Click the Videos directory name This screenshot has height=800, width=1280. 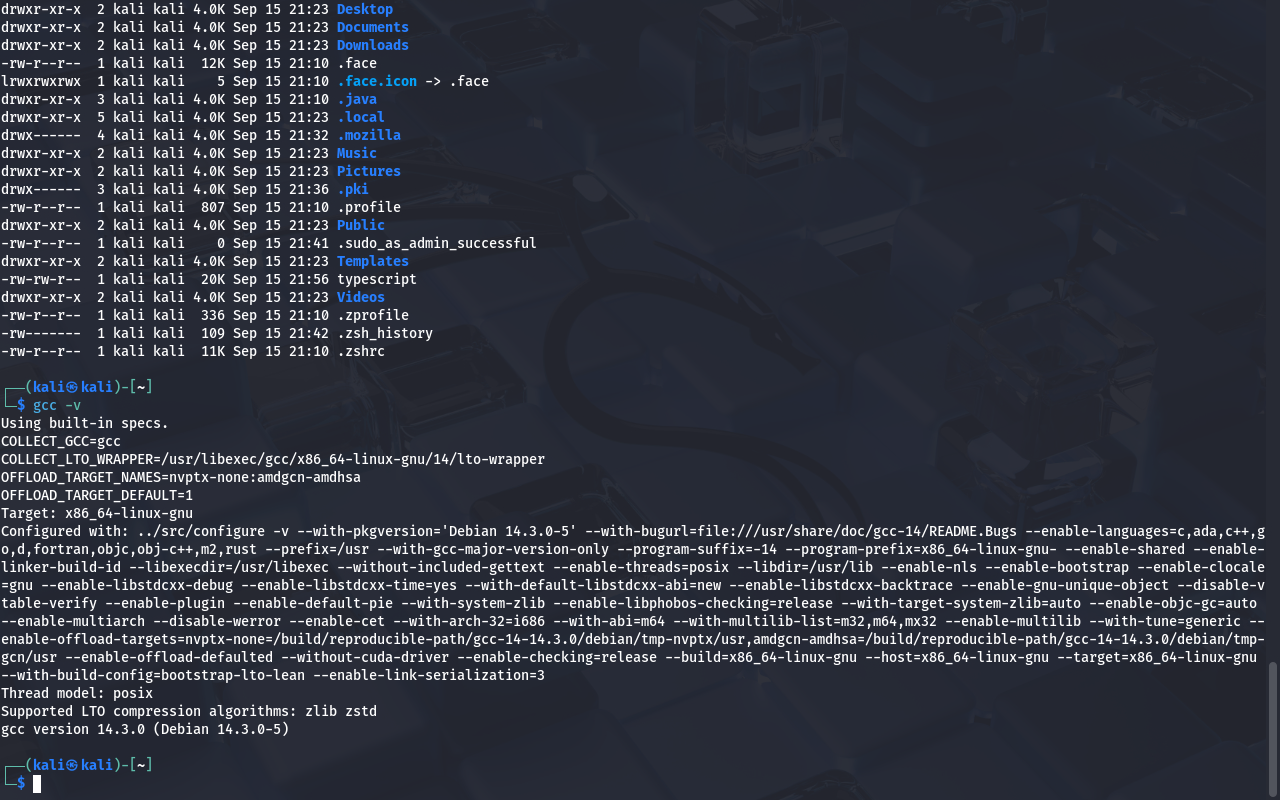coord(361,297)
